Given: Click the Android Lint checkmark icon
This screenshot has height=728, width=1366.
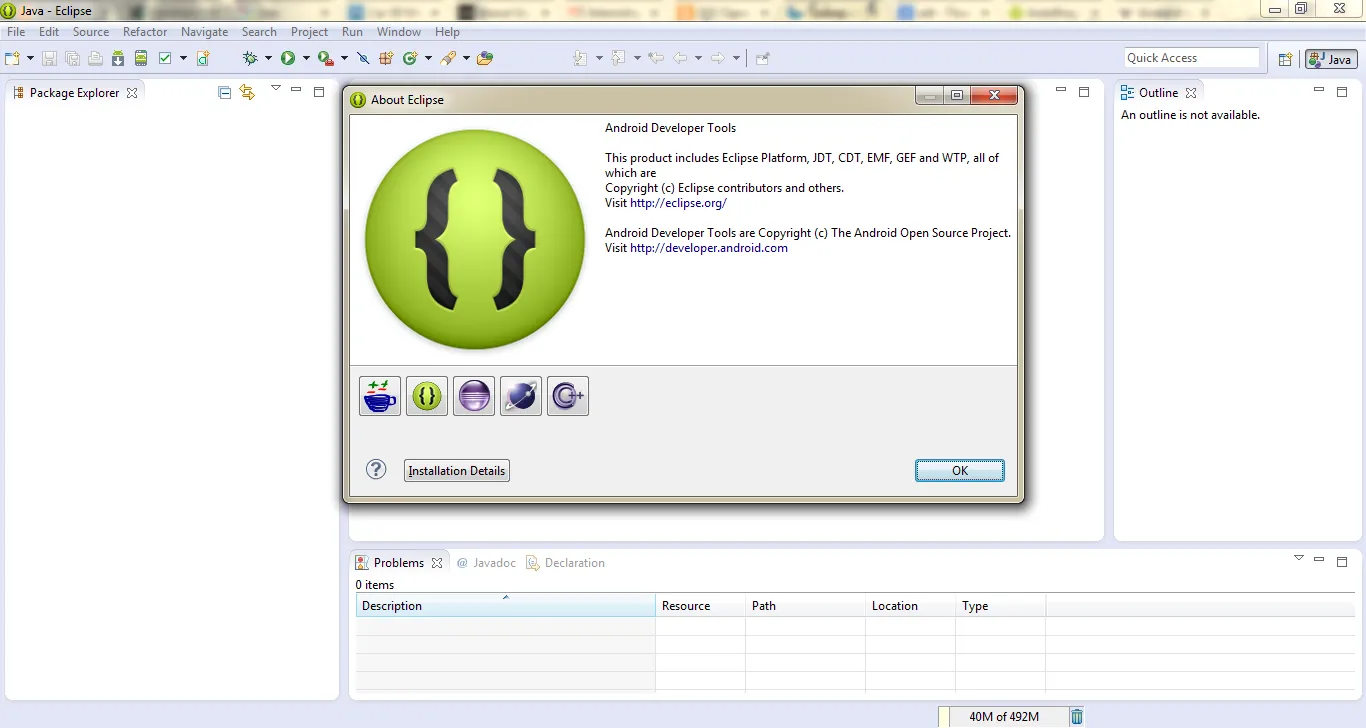Looking at the screenshot, I should point(165,58).
